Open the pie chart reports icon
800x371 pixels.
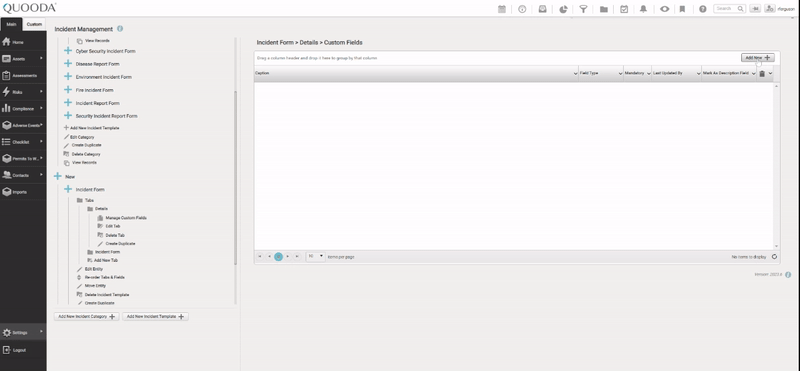pyautogui.click(x=563, y=9)
